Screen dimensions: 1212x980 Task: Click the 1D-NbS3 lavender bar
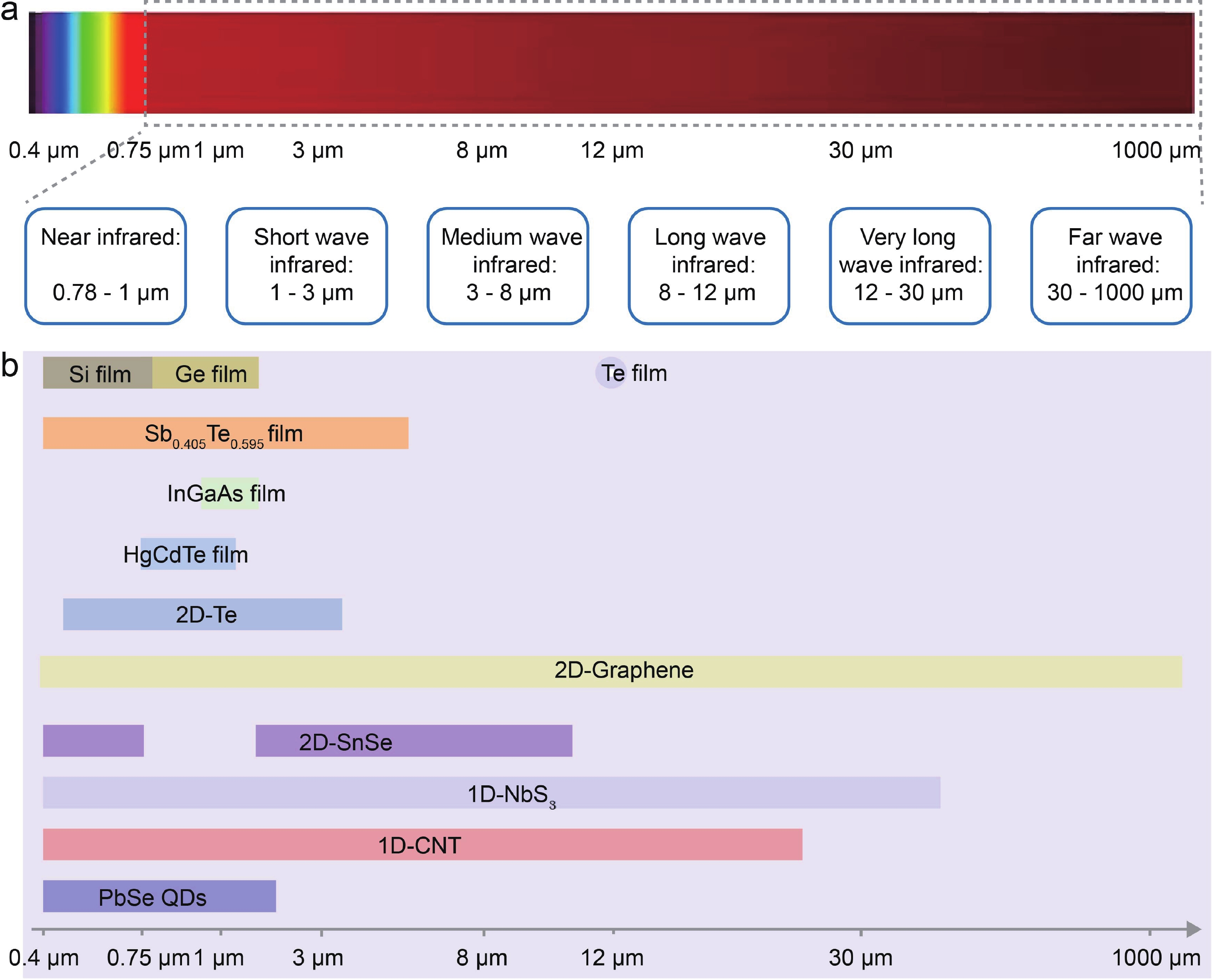tap(491, 793)
